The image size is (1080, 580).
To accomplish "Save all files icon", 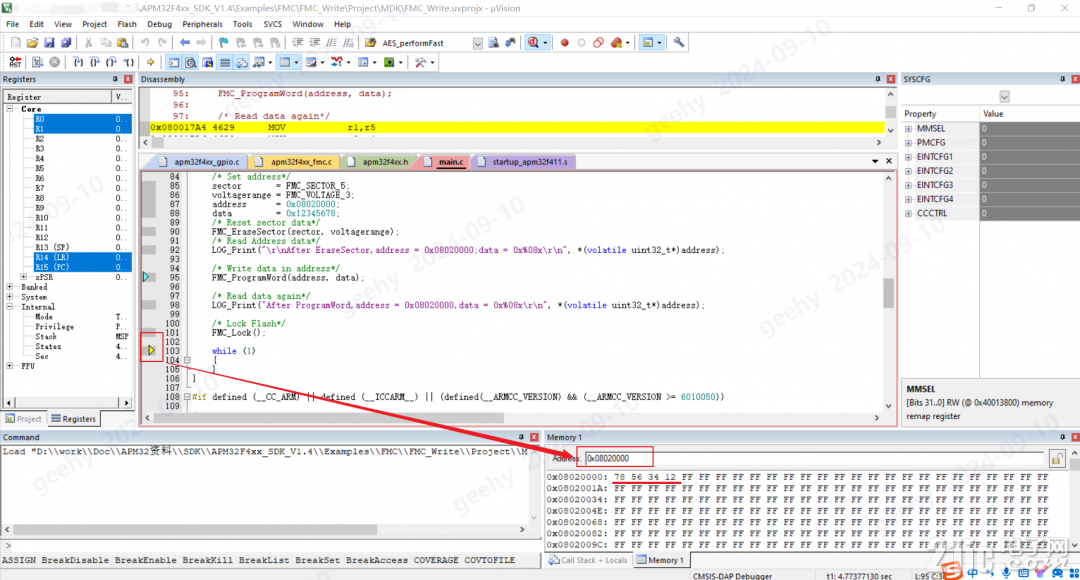I will 66,43.
